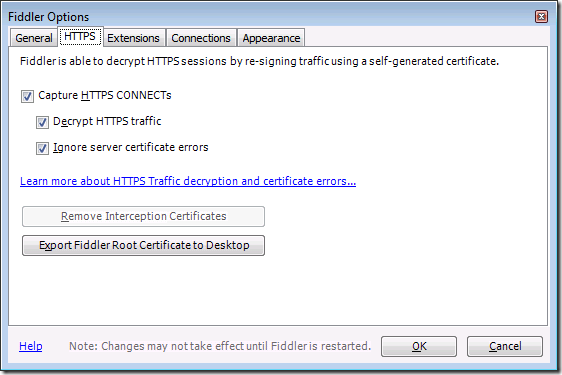Open the Learn more about HTTPS decryption link

tap(188, 181)
